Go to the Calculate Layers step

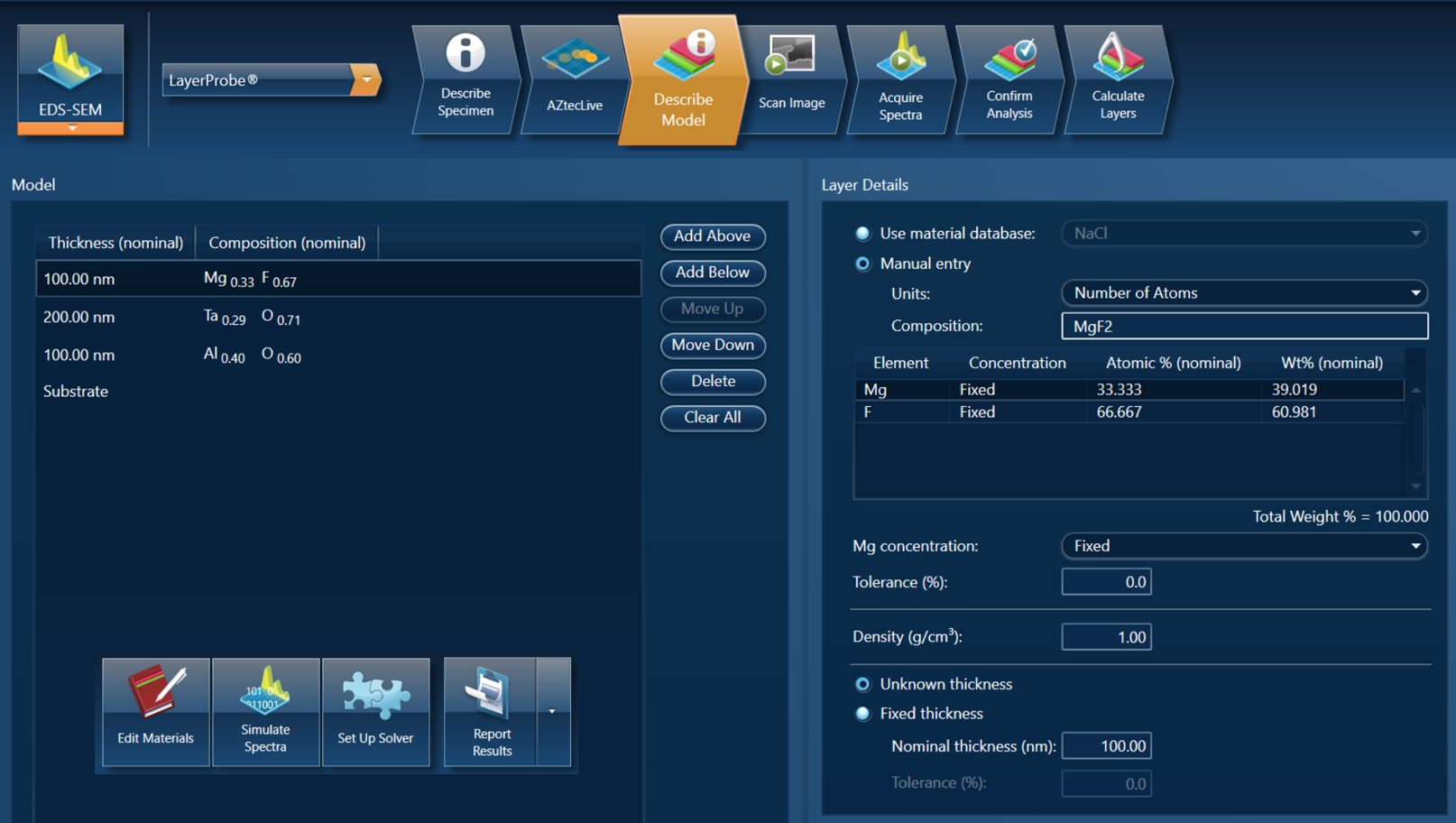click(1118, 80)
